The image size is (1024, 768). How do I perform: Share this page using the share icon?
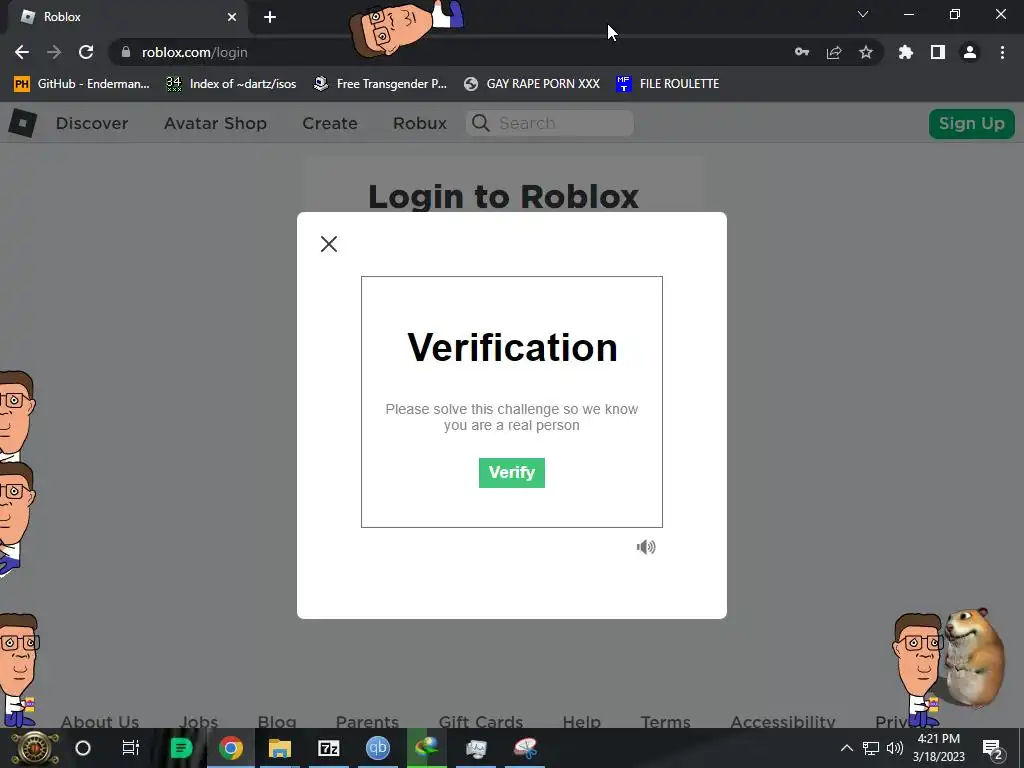click(834, 52)
